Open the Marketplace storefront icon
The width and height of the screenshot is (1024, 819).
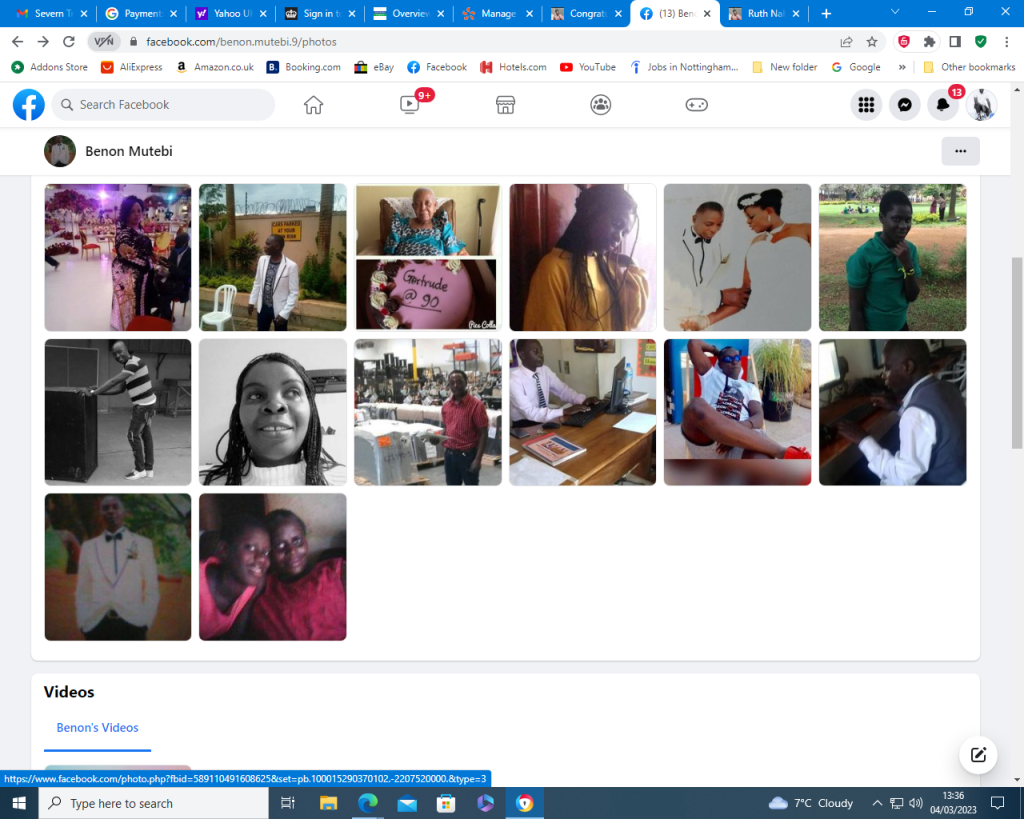tap(505, 105)
